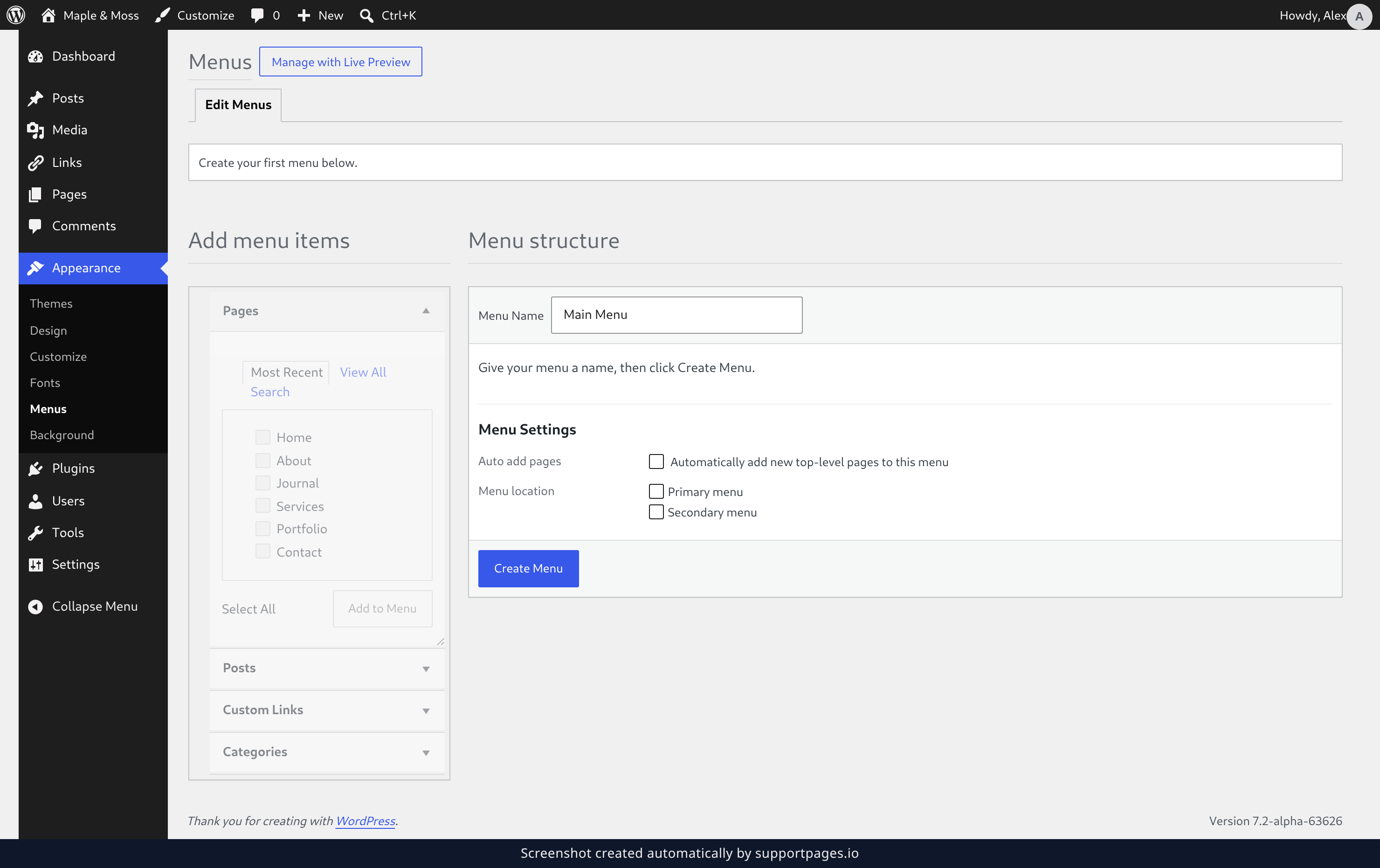1380x868 pixels.
Task: Click the Settings sliders icon
Action: point(35,565)
